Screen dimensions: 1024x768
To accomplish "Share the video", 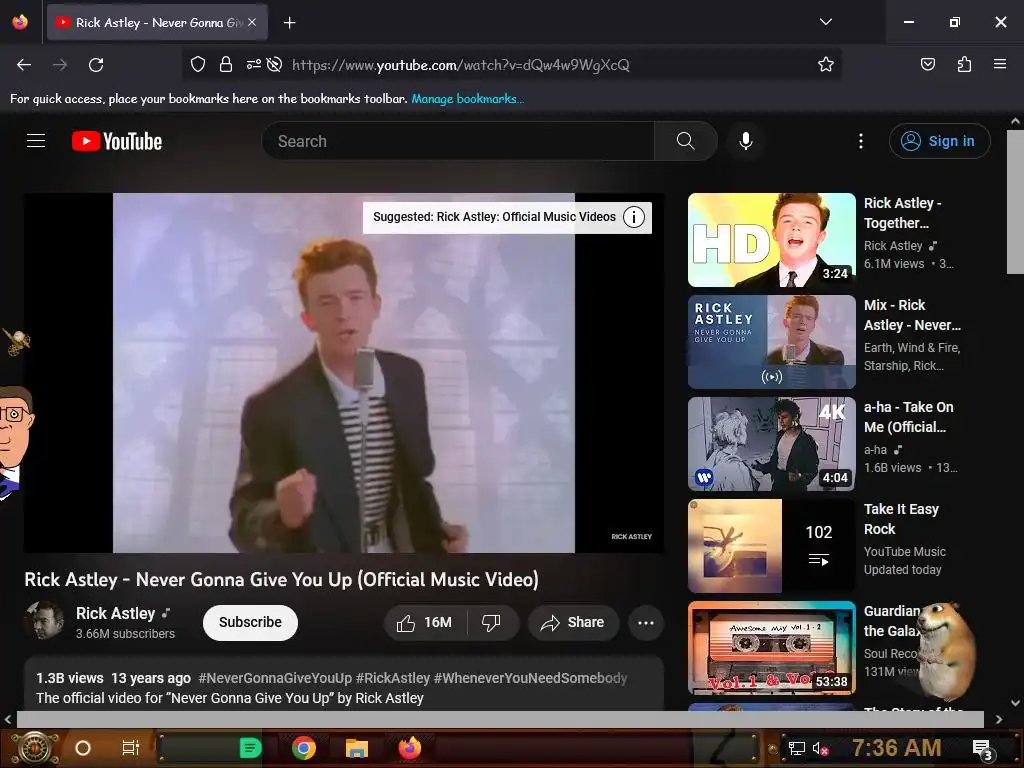I will (573, 622).
